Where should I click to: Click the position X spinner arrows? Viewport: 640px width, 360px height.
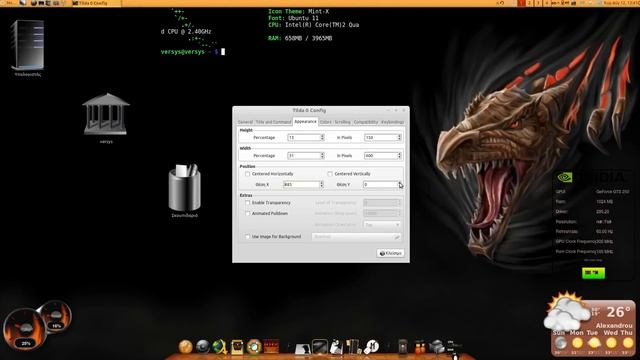click(322, 184)
